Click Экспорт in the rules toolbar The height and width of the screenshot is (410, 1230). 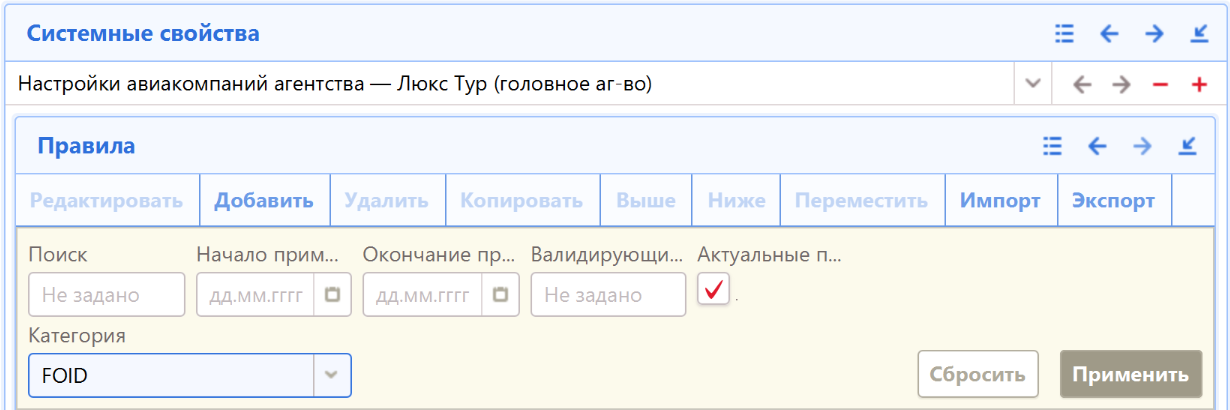click(1113, 200)
